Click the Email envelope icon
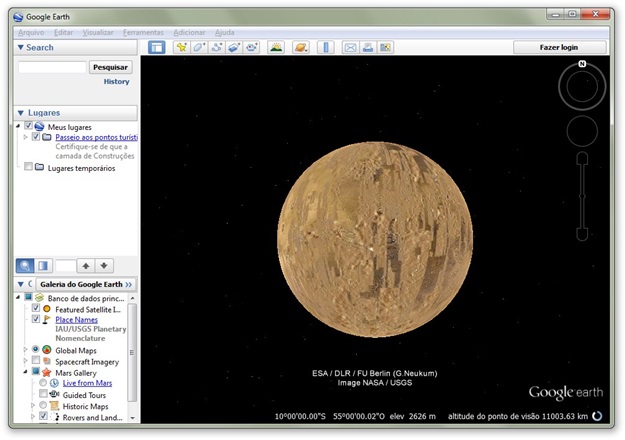Screen dimensions: 625x440 [x=350, y=47]
